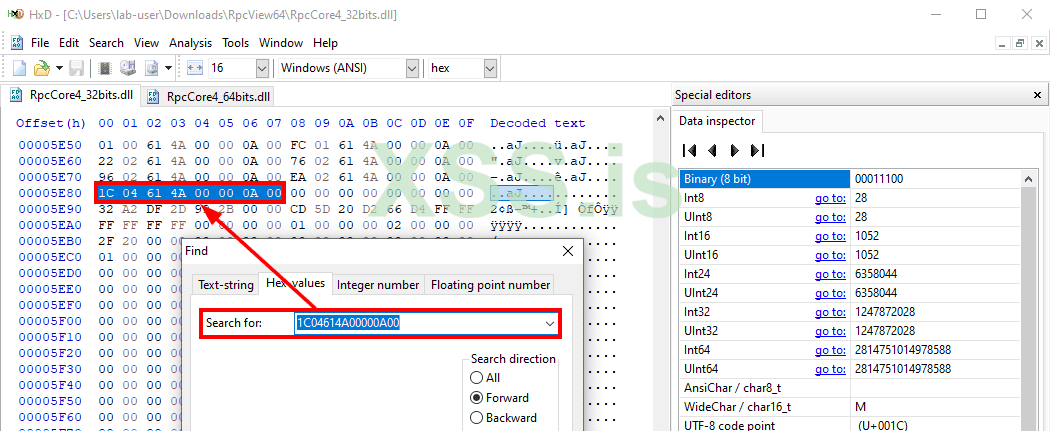Open the Edit menu
This screenshot has height=431, width=1050.
click(x=69, y=43)
